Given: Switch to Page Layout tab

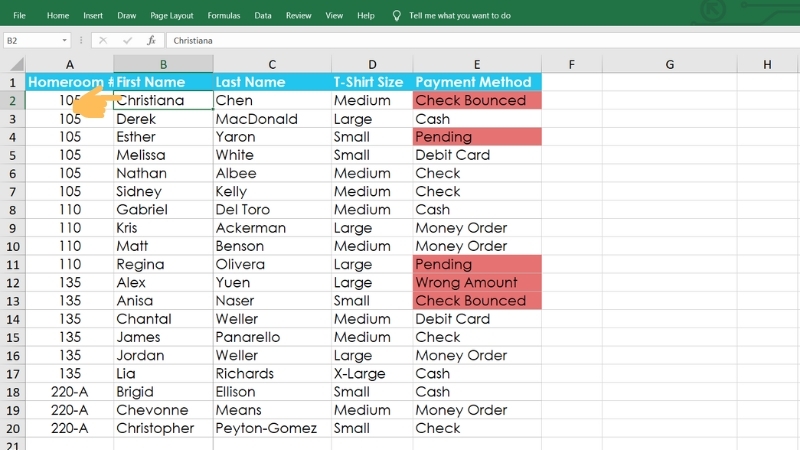Looking at the screenshot, I should pos(171,15).
